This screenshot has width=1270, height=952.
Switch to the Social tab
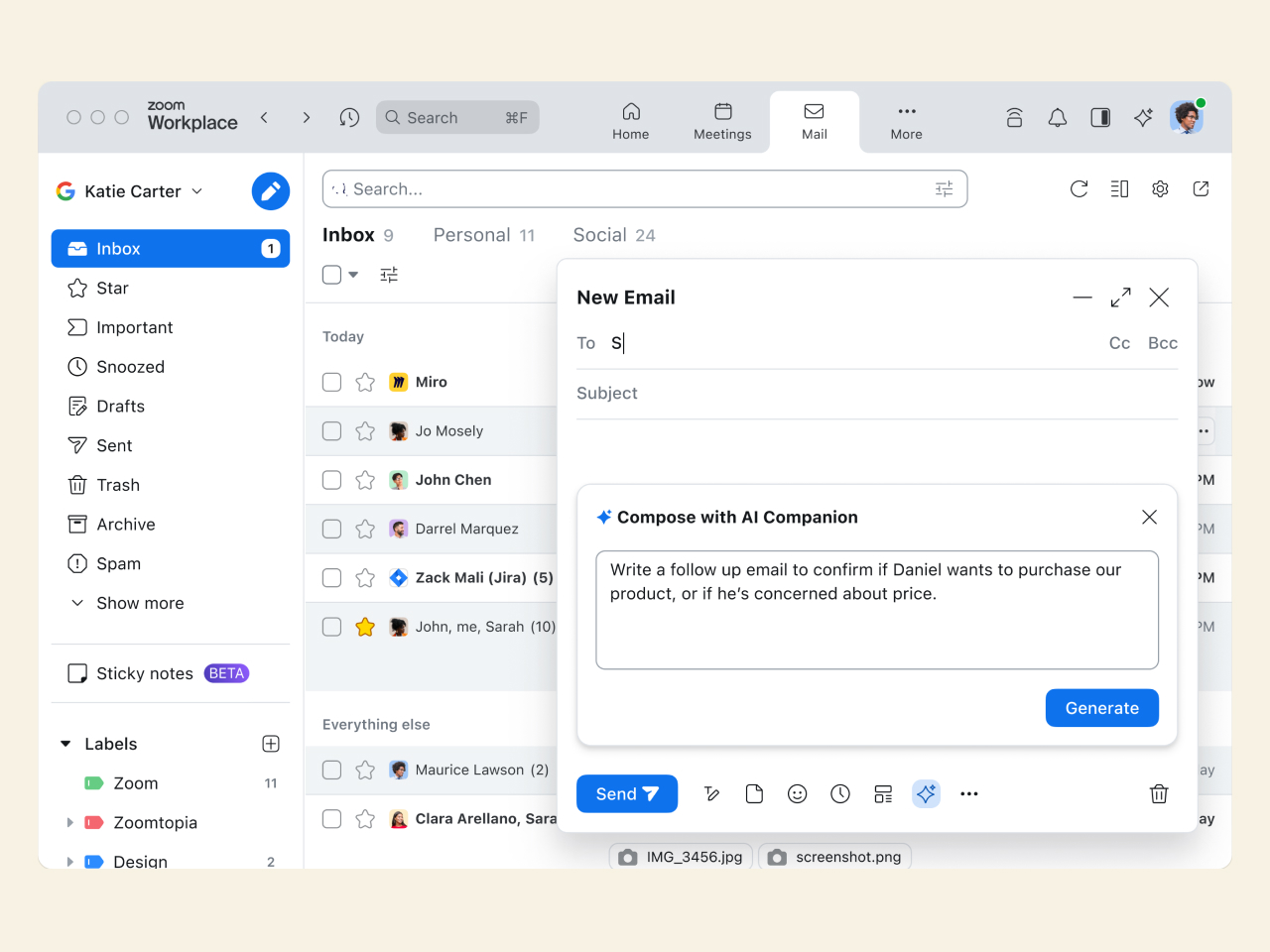(613, 235)
